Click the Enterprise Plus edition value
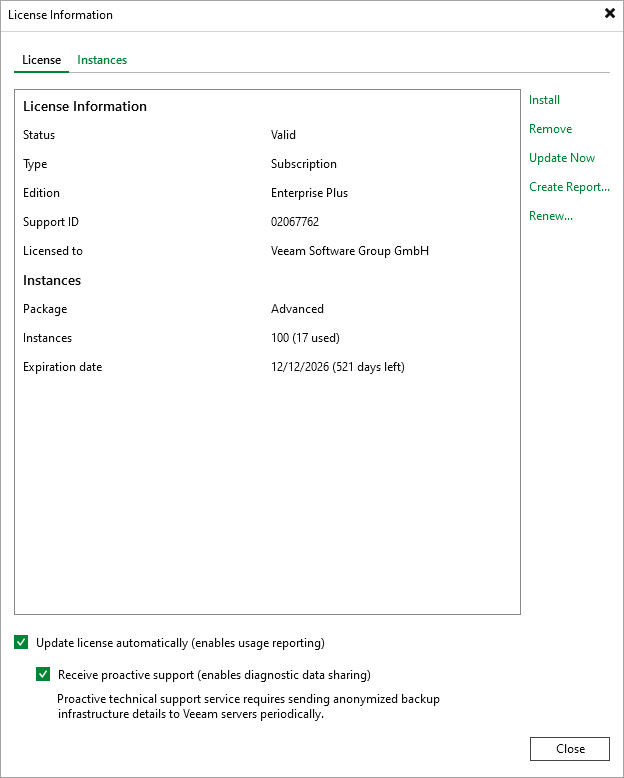624x778 pixels. [309, 193]
